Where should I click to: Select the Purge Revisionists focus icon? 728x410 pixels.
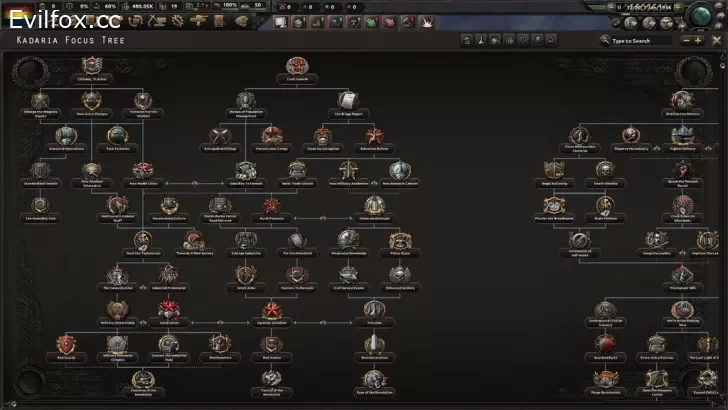(605, 380)
